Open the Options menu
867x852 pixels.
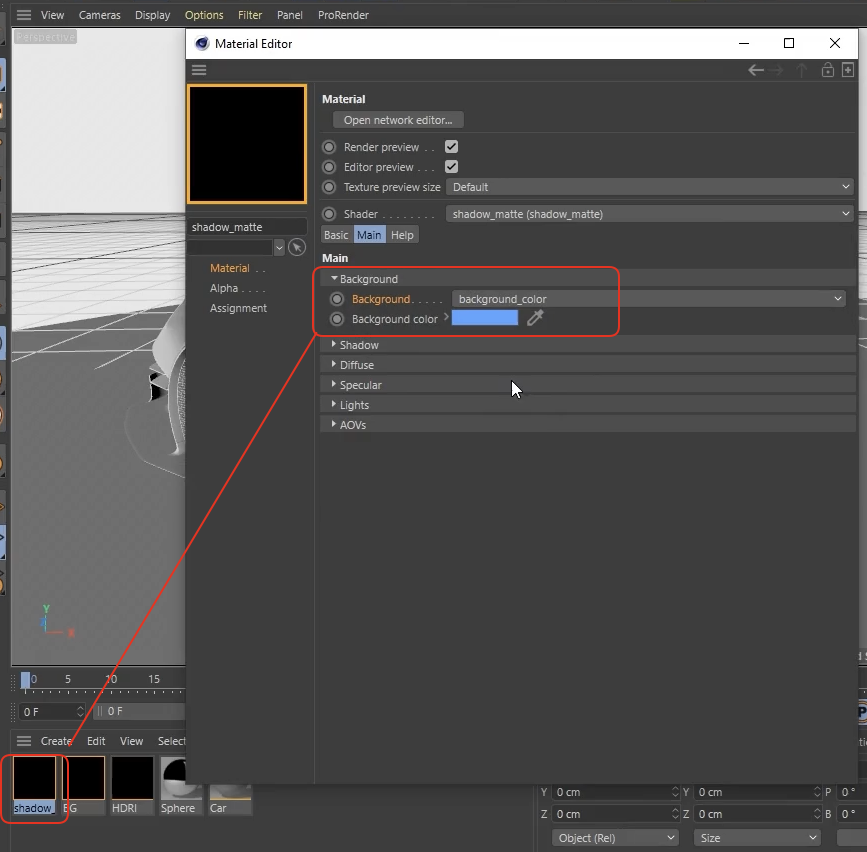tap(204, 15)
